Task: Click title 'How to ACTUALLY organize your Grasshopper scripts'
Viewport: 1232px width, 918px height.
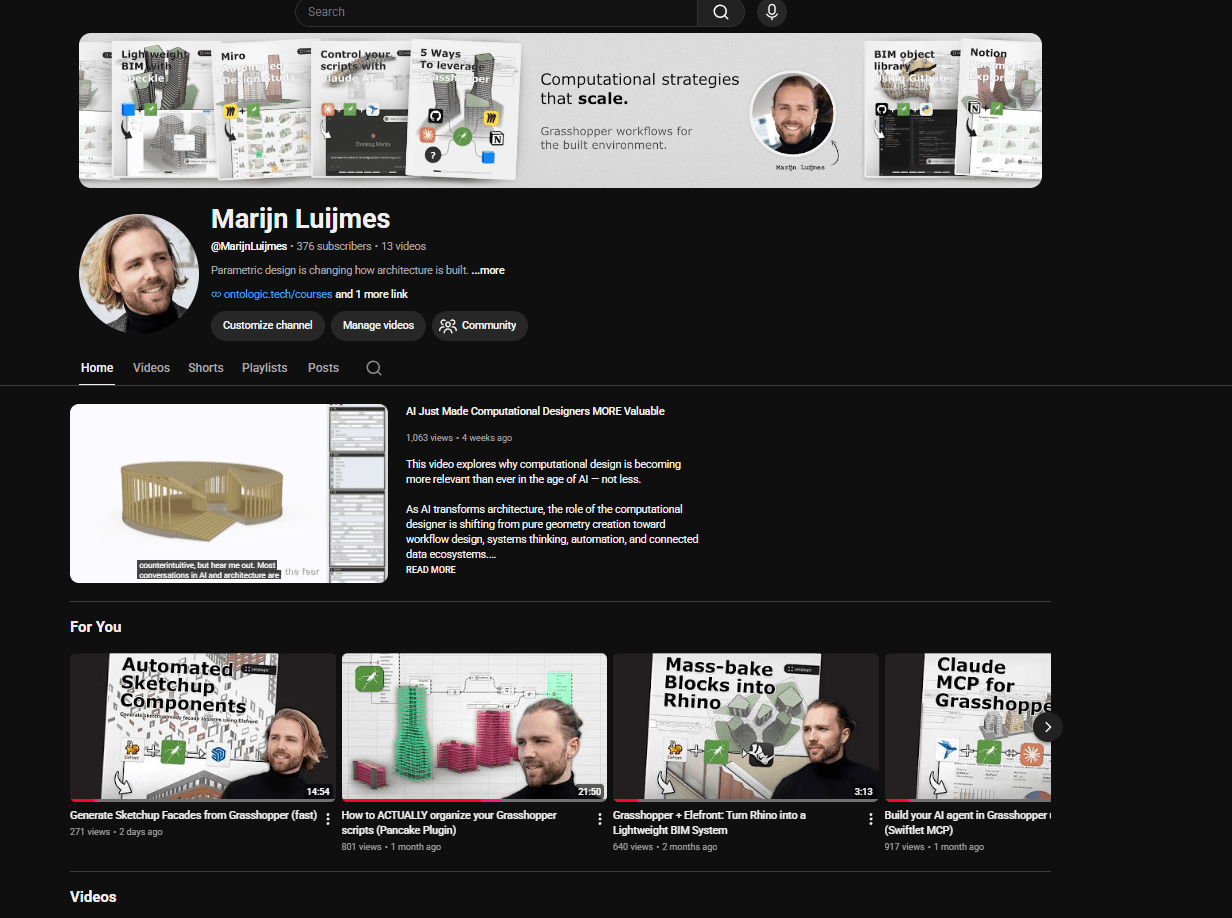Action: [x=449, y=823]
